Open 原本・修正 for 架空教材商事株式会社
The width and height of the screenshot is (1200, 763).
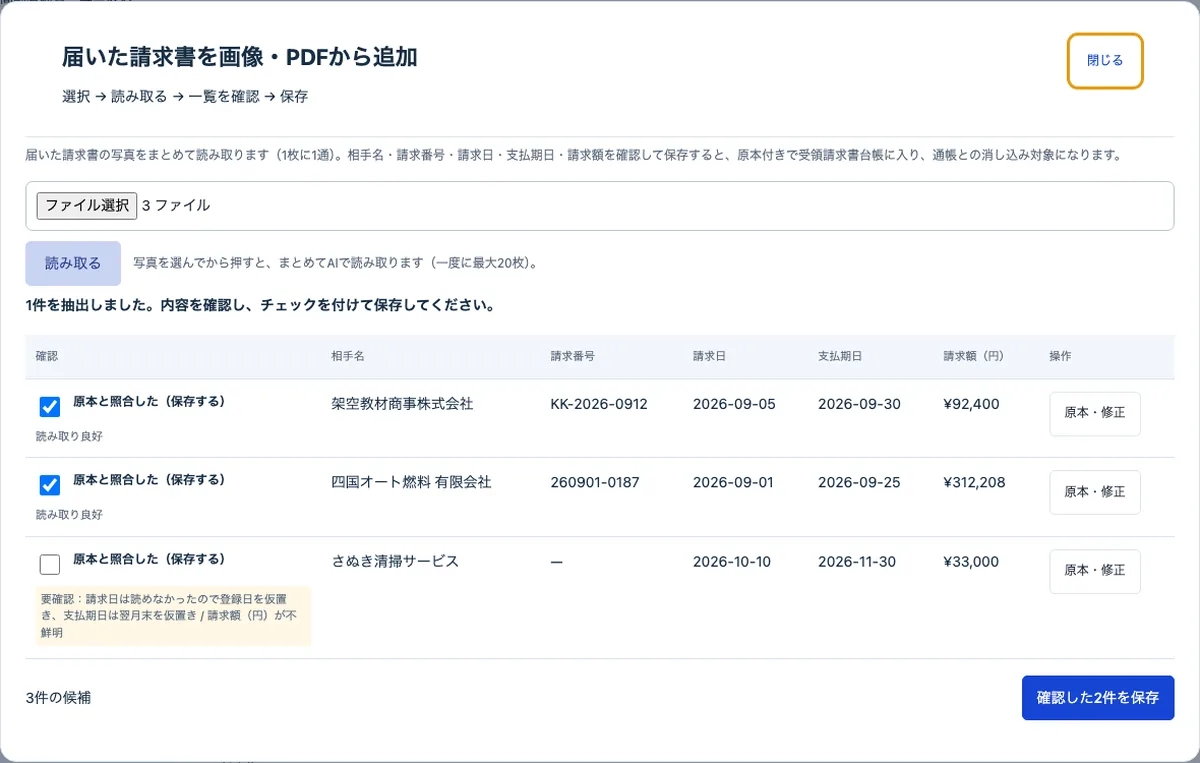pyautogui.click(x=1095, y=414)
